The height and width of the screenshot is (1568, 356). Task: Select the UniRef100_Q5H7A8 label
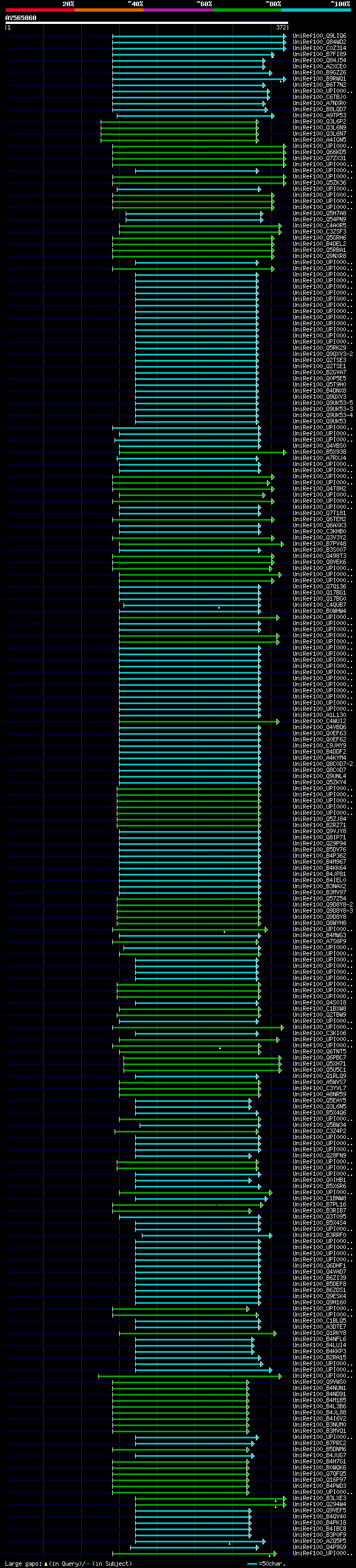click(x=319, y=213)
